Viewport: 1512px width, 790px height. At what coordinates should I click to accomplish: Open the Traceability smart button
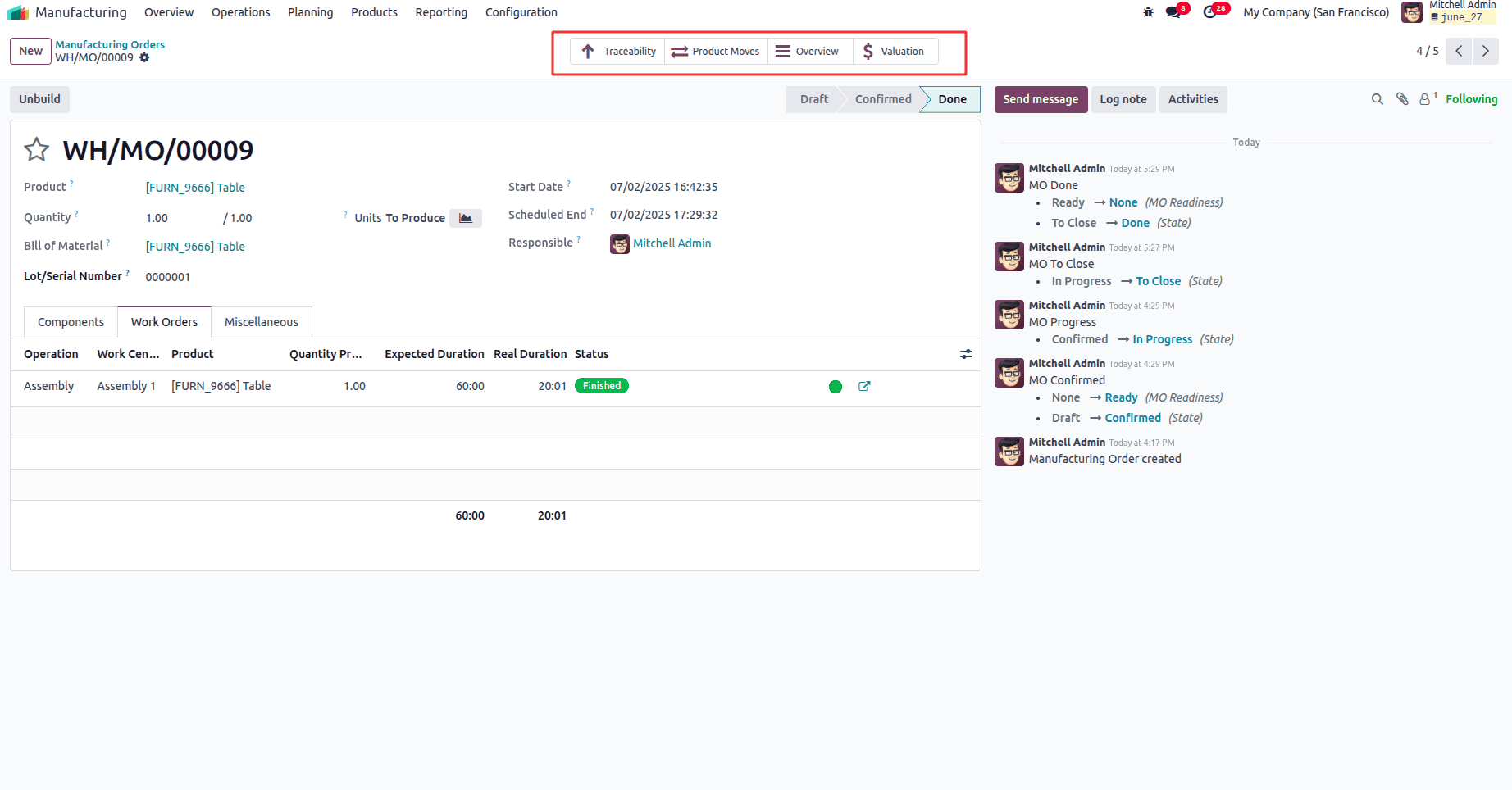(x=617, y=52)
